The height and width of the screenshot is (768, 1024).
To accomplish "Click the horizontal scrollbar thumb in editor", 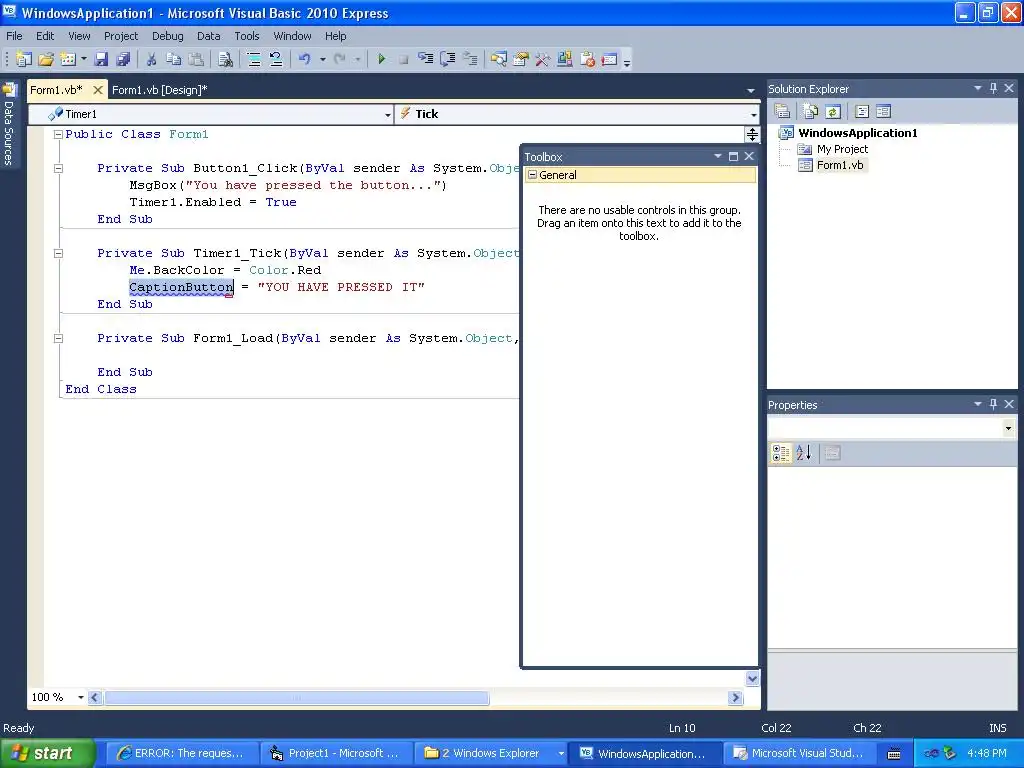I will coord(297,698).
